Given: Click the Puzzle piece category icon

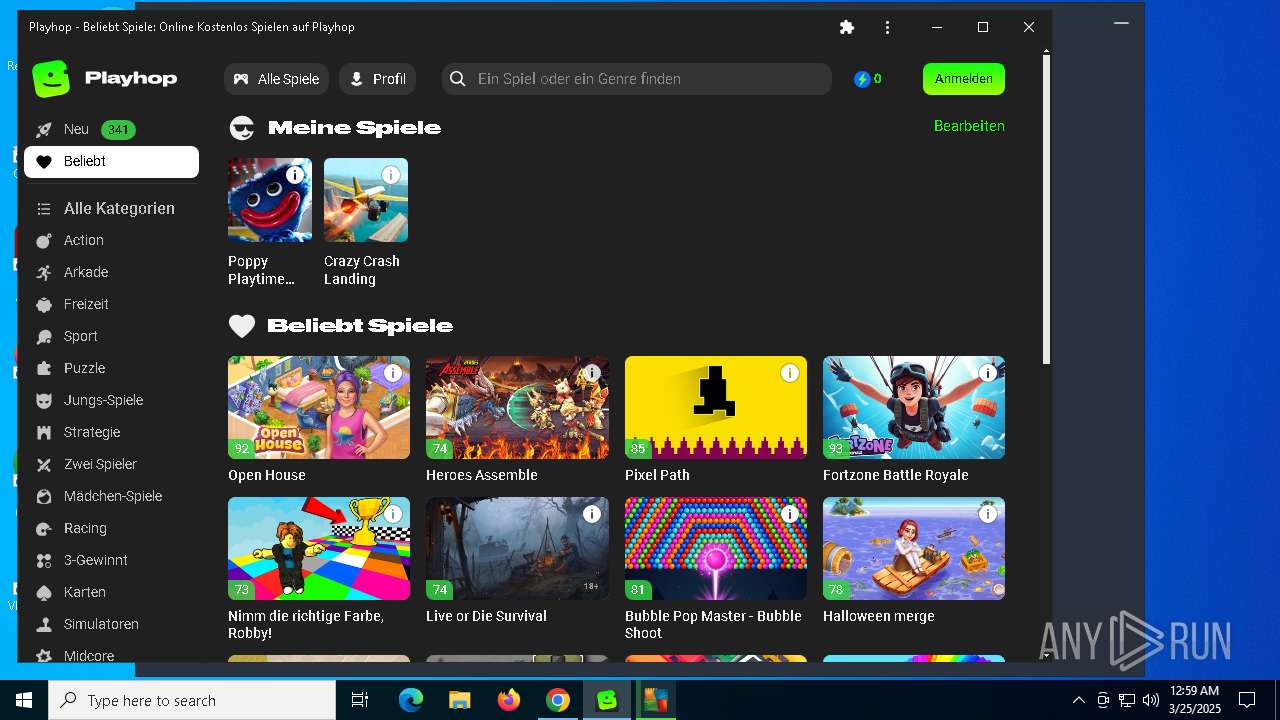Looking at the screenshot, I should (44, 368).
